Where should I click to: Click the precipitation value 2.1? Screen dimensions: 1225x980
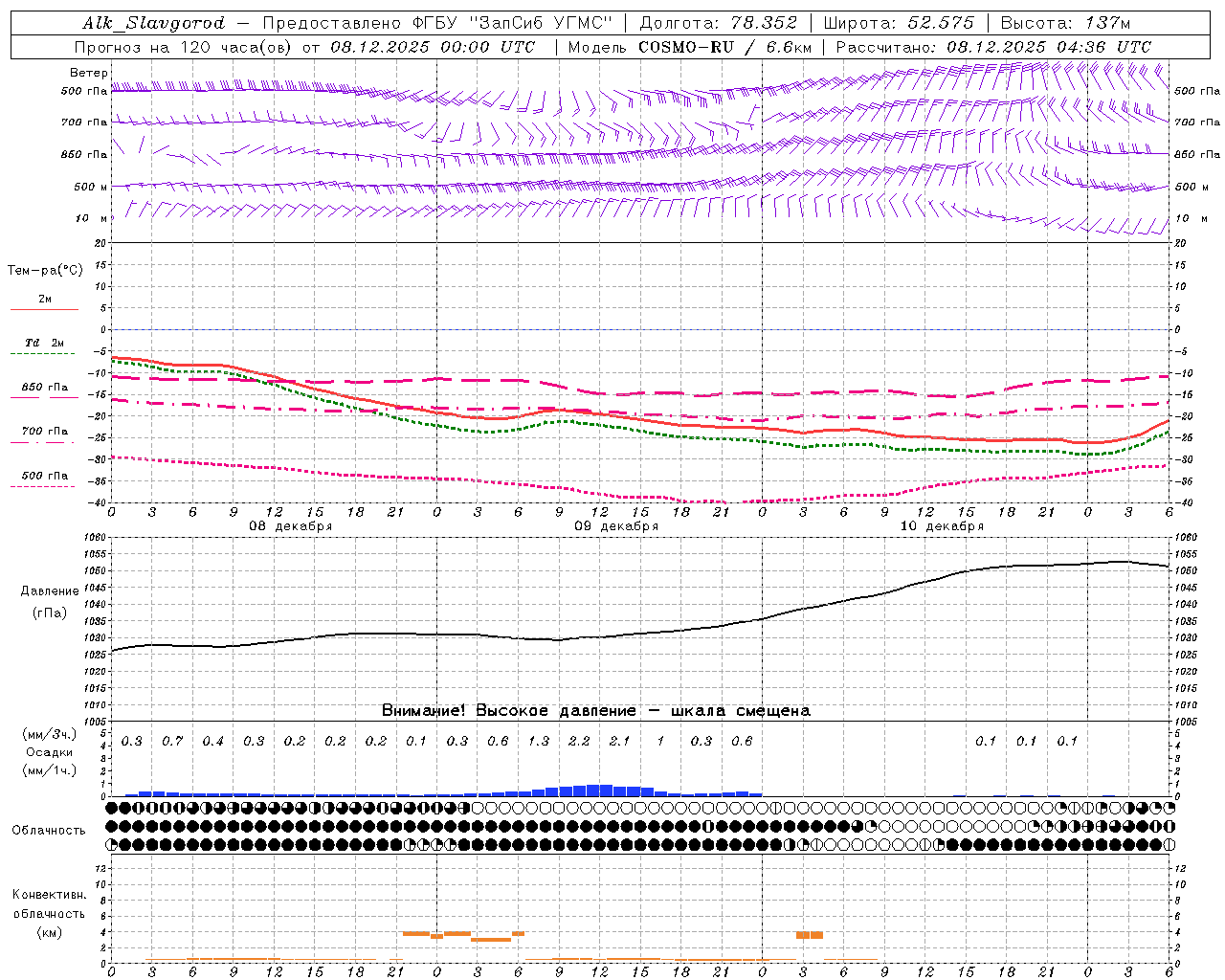pos(620,741)
